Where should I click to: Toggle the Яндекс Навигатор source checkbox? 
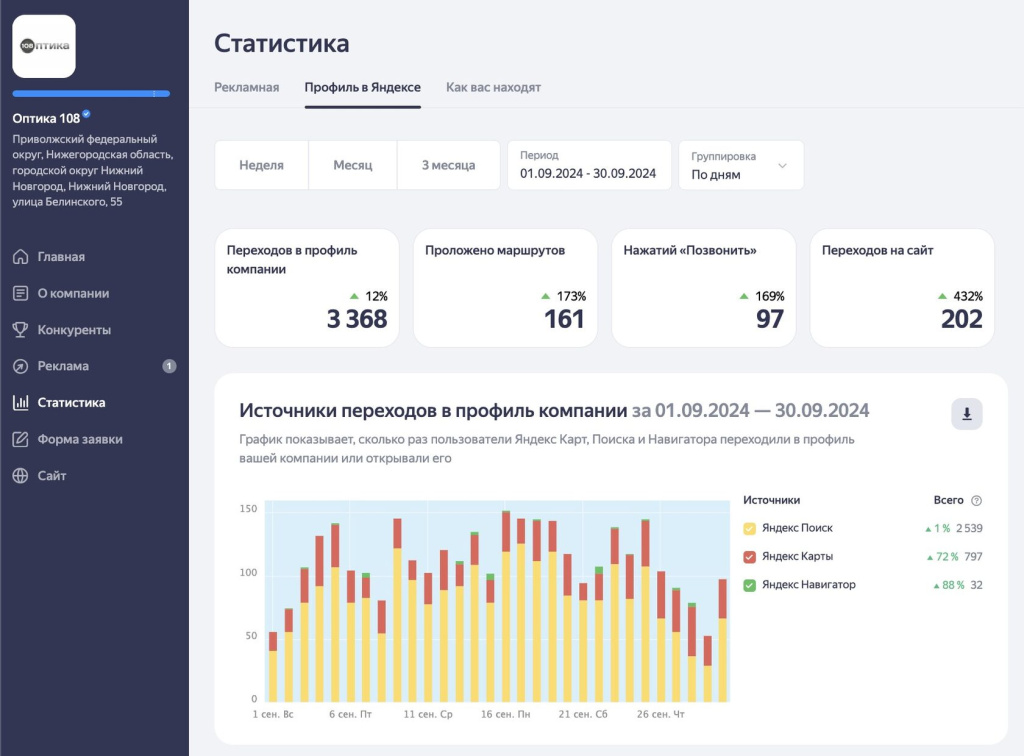750,585
